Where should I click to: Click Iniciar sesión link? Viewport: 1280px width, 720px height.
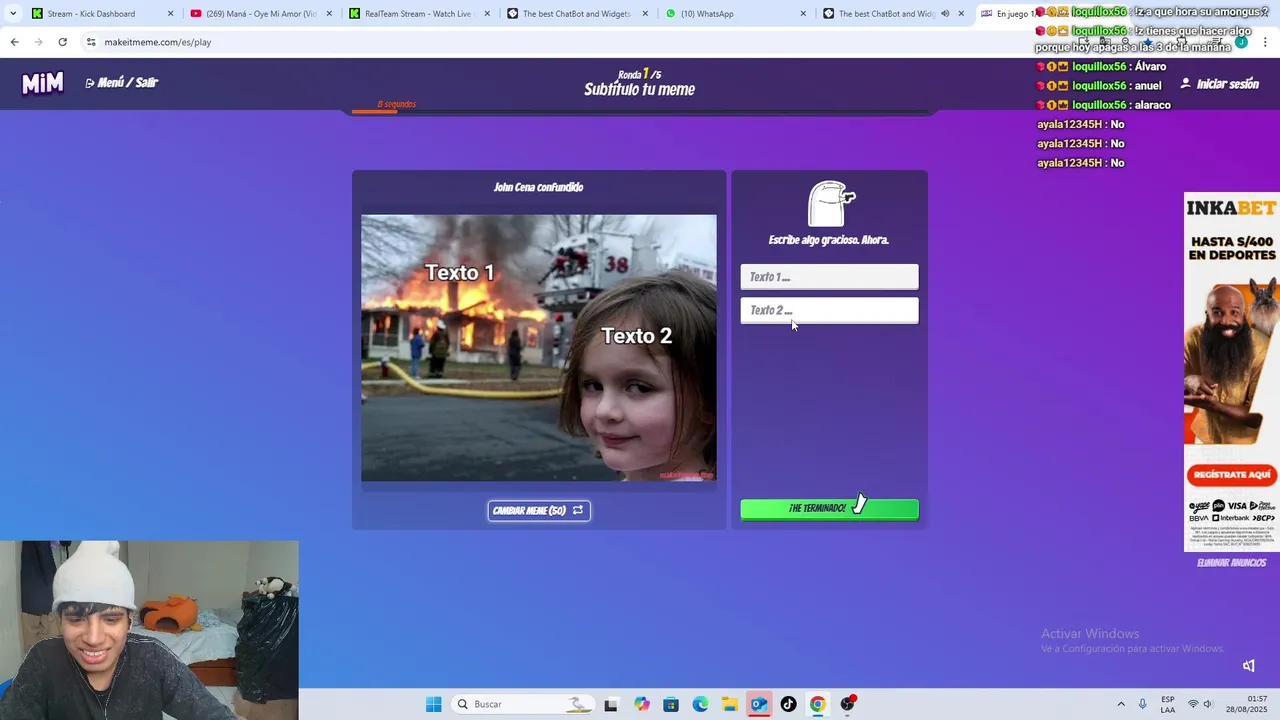[1219, 84]
